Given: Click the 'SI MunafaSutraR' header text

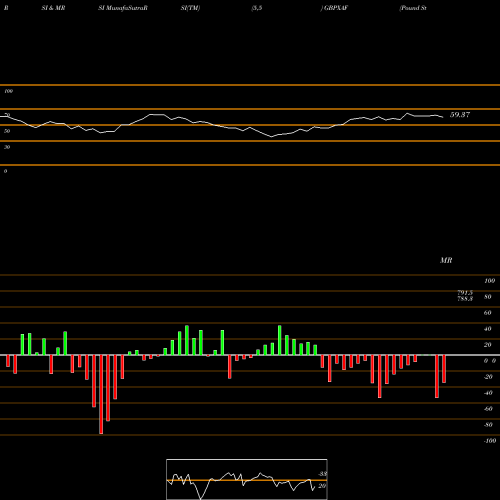Looking at the screenshot, I should pyautogui.click(x=123, y=8).
